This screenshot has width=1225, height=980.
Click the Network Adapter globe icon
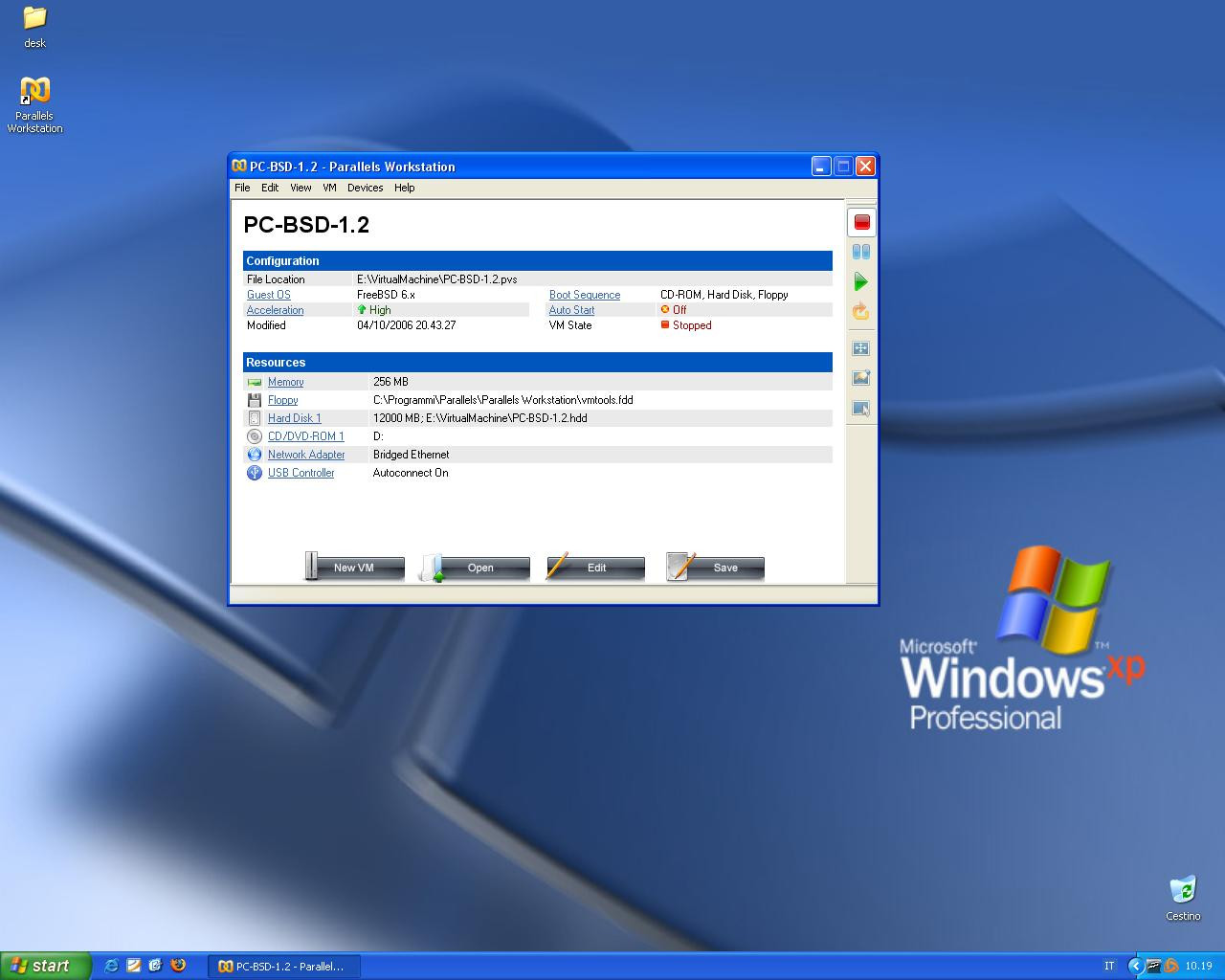pyautogui.click(x=255, y=455)
